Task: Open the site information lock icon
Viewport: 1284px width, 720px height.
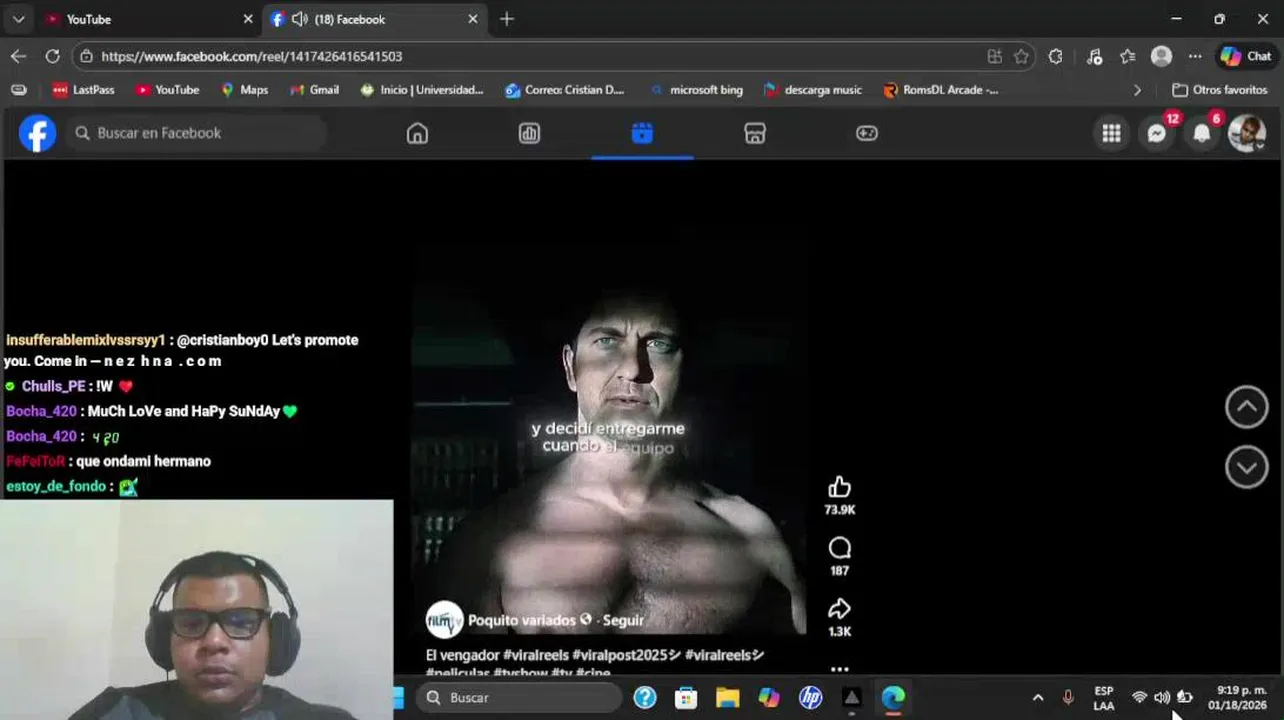Action: [87, 57]
